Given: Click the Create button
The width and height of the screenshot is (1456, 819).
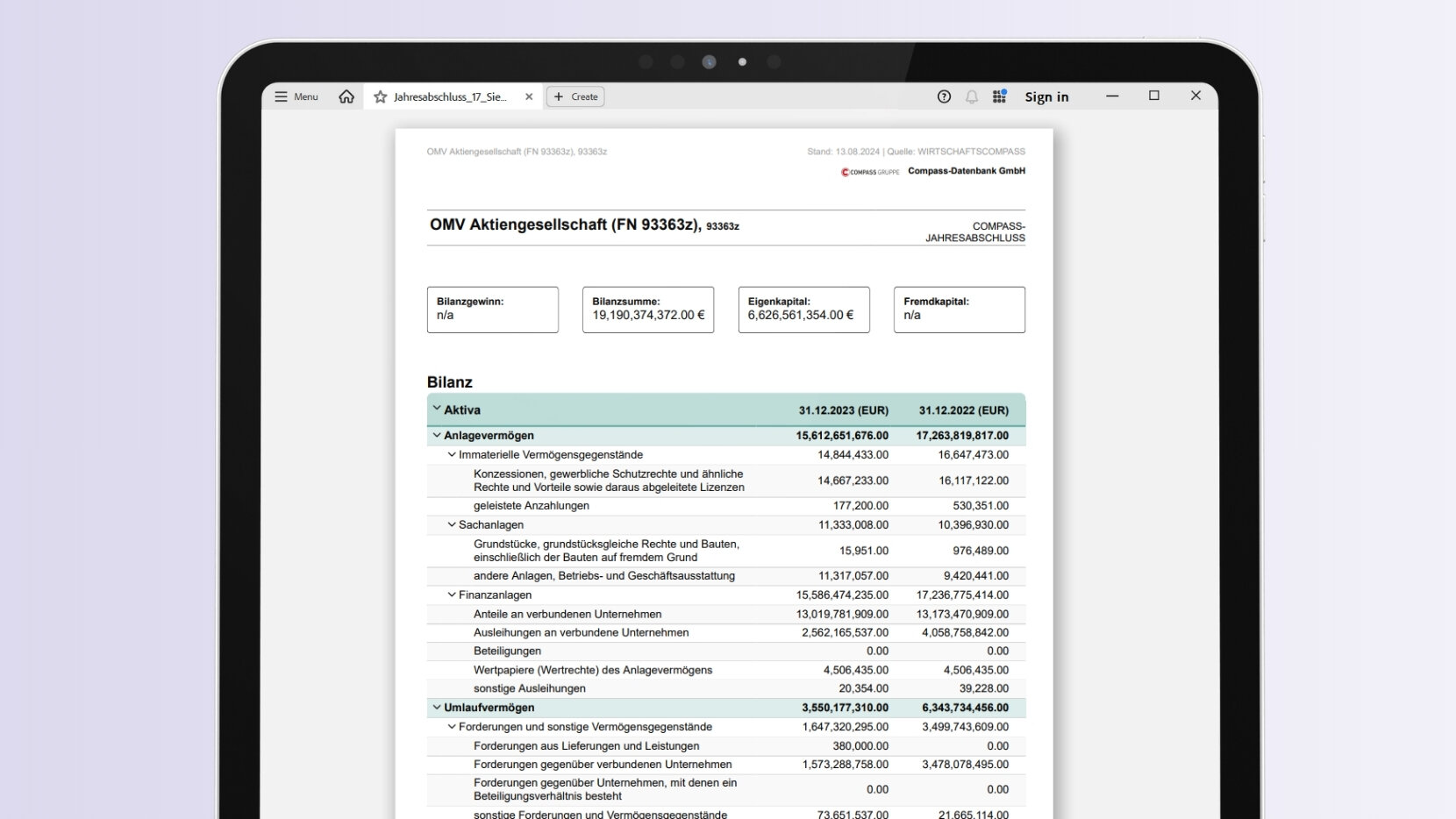Looking at the screenshot, I should point(575,96).
